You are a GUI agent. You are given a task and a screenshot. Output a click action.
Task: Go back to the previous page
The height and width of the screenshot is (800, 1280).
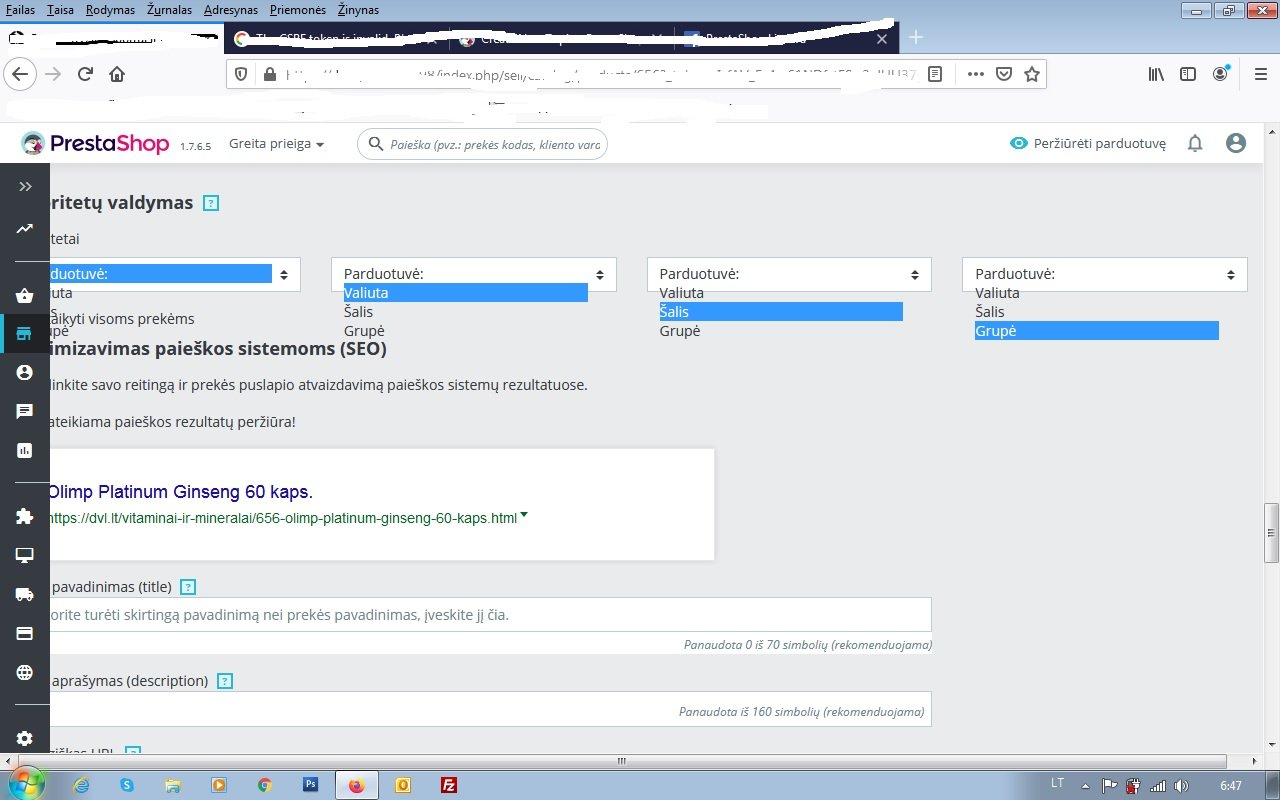point(21,74)
